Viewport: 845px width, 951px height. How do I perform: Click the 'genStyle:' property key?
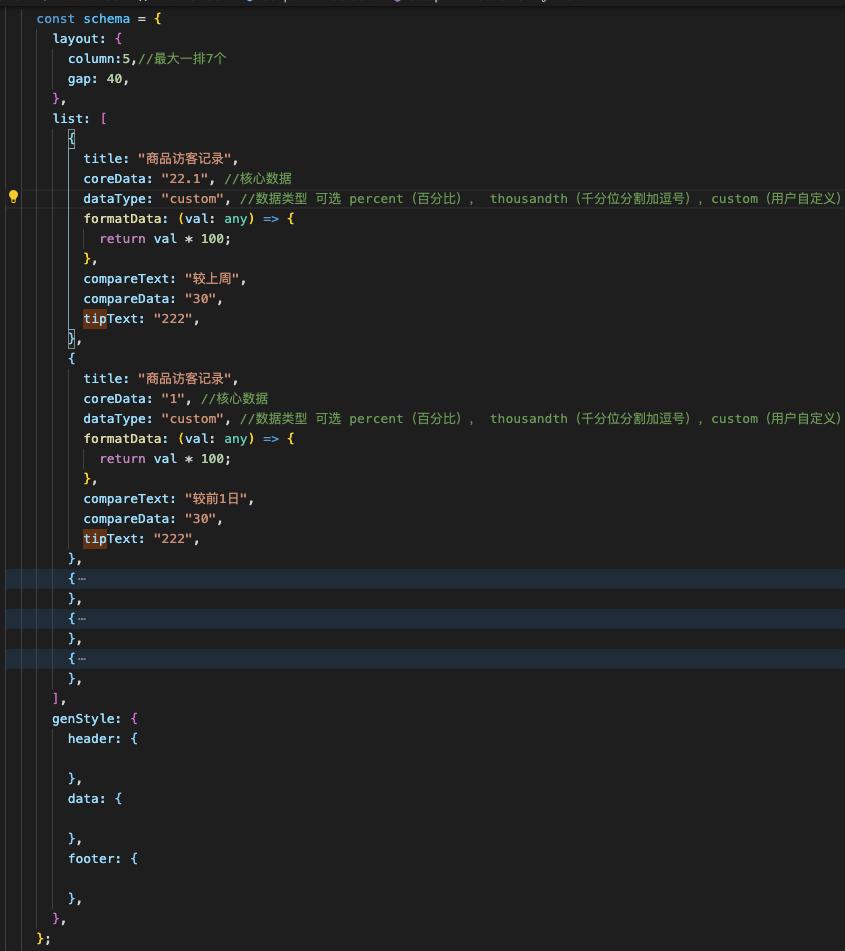click(x=86, y=719)
